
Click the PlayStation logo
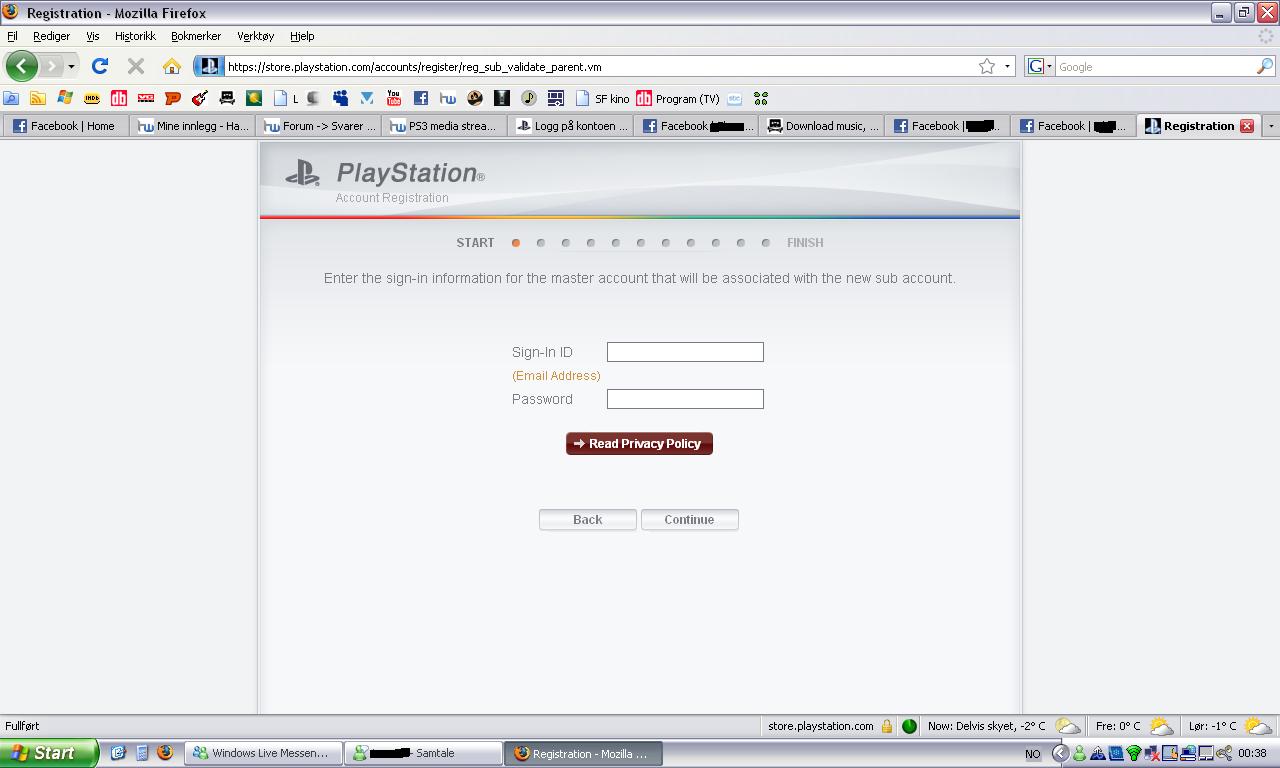point(385,173)
